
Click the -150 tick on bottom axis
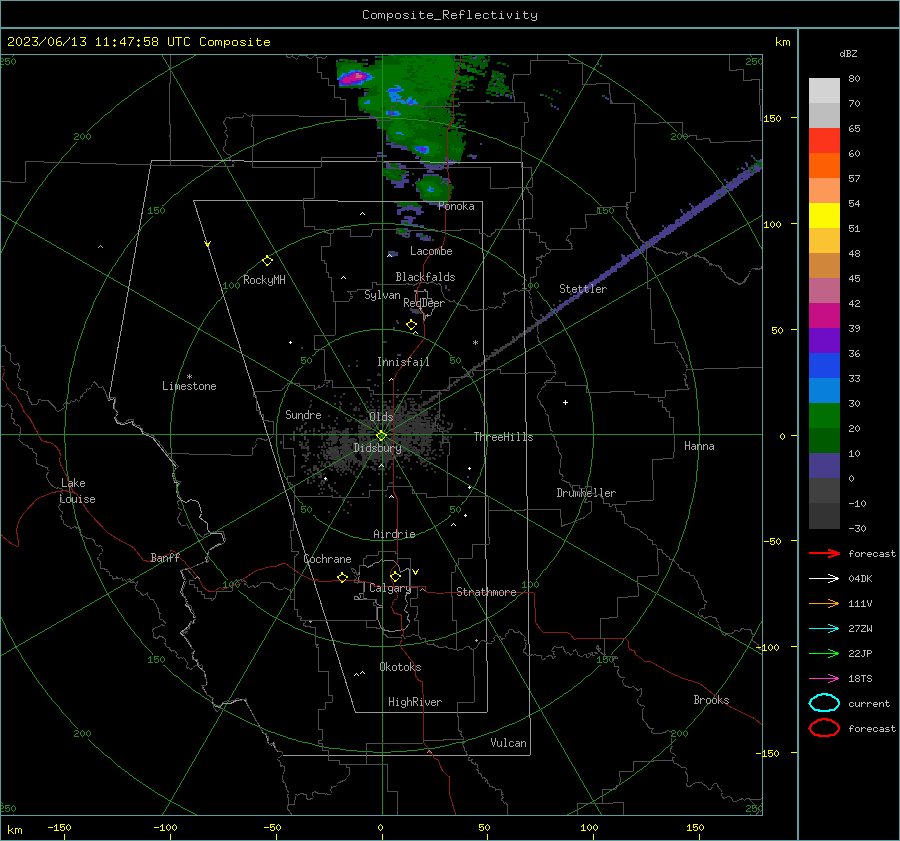[59, 827]
